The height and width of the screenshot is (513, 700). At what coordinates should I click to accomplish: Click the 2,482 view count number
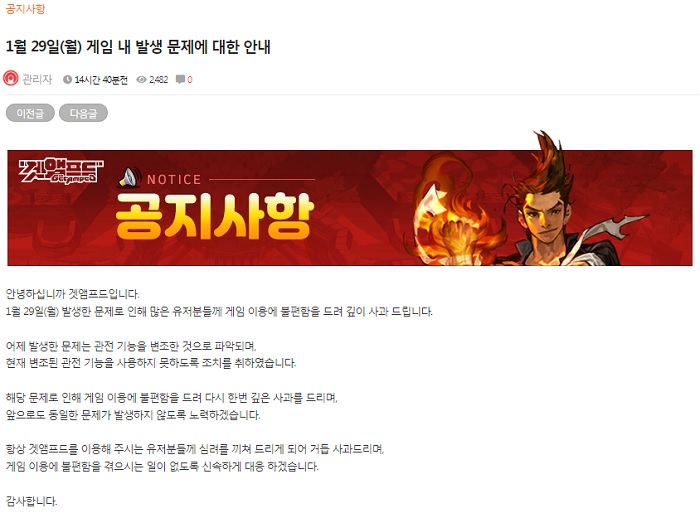158,79
